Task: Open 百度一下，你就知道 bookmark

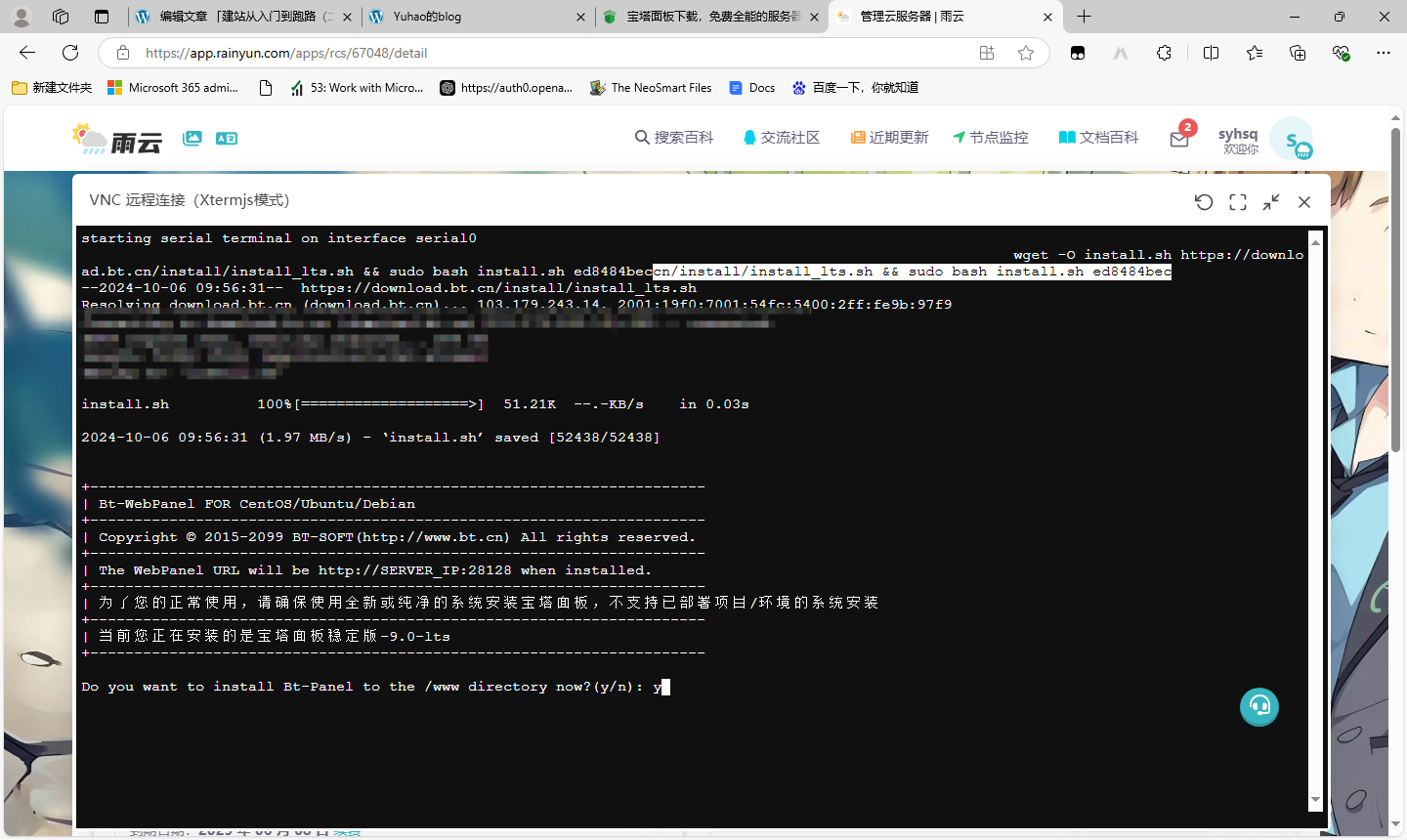Action: tap(855, 88)
